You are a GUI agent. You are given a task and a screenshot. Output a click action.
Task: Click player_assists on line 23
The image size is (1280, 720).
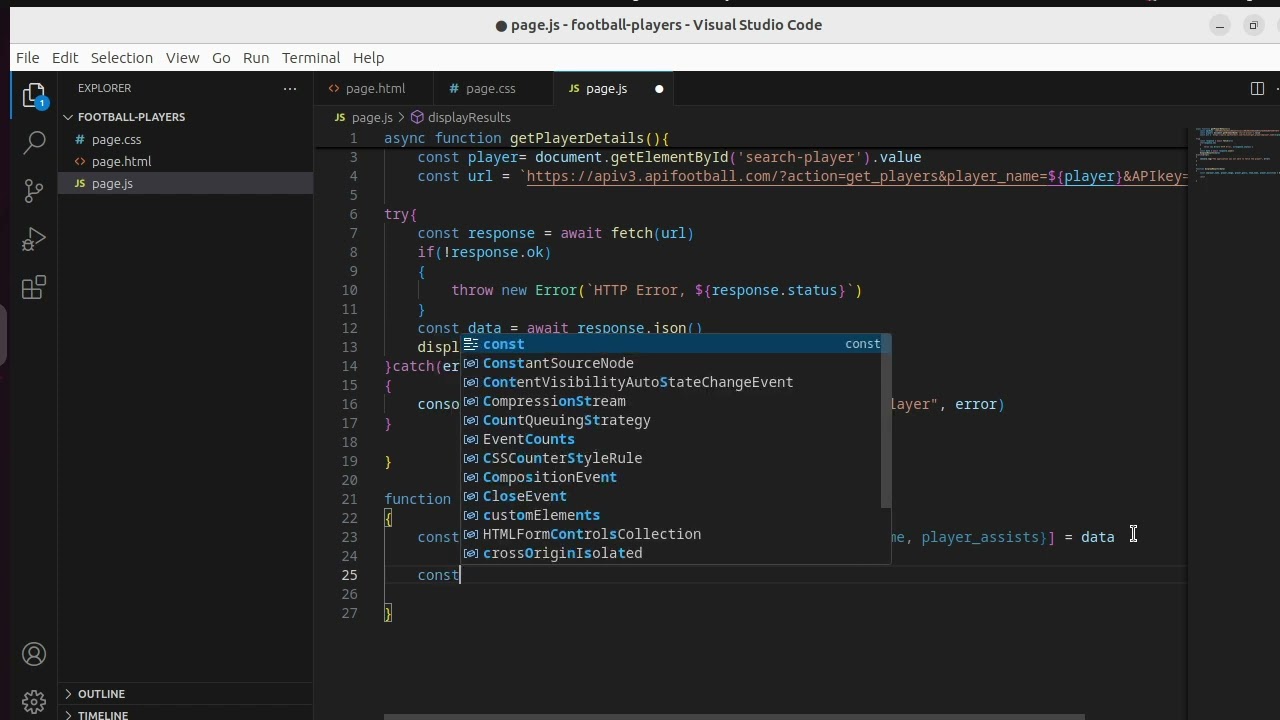pos(980,537)
